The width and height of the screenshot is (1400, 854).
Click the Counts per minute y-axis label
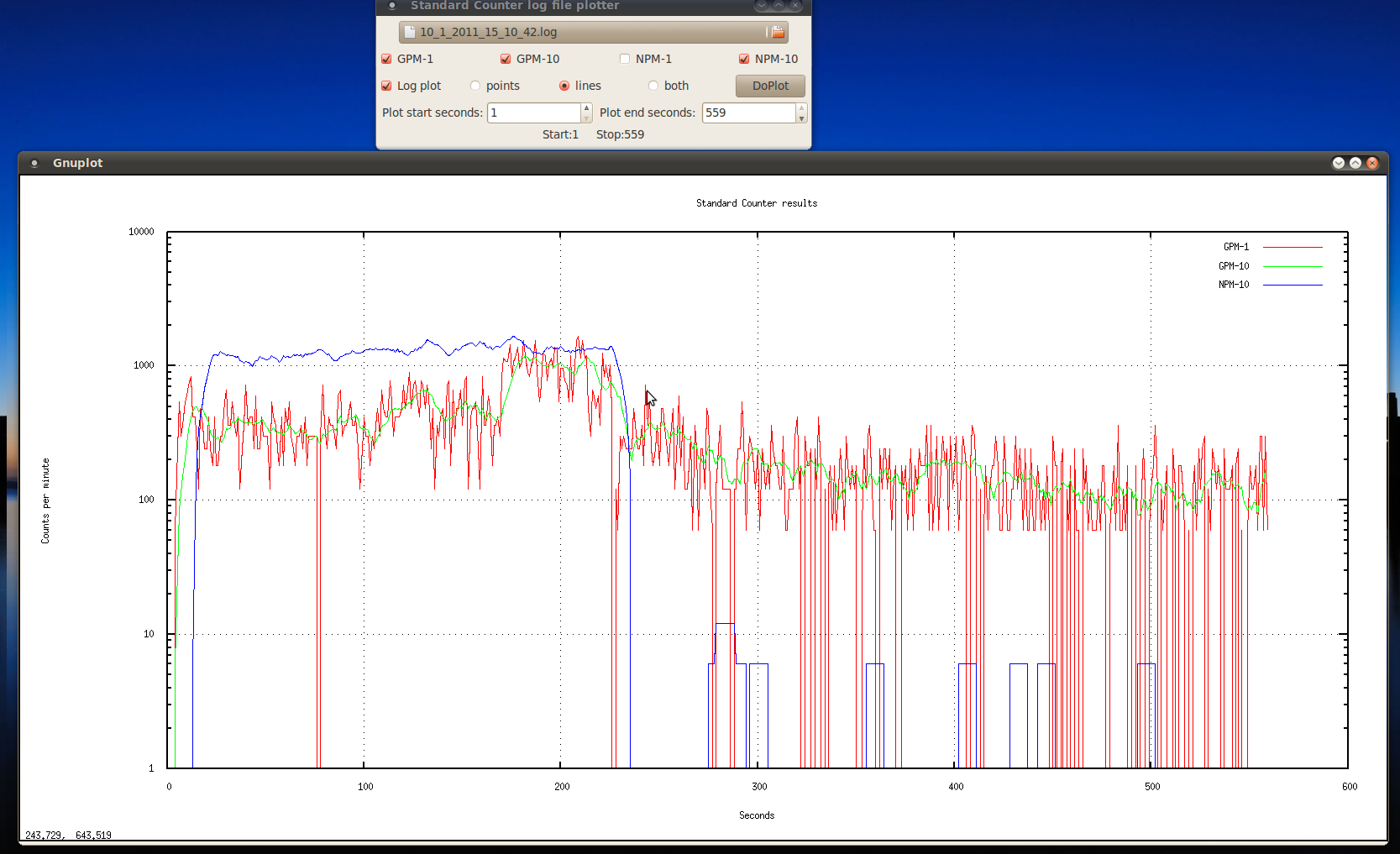click(x=45, y=500)
